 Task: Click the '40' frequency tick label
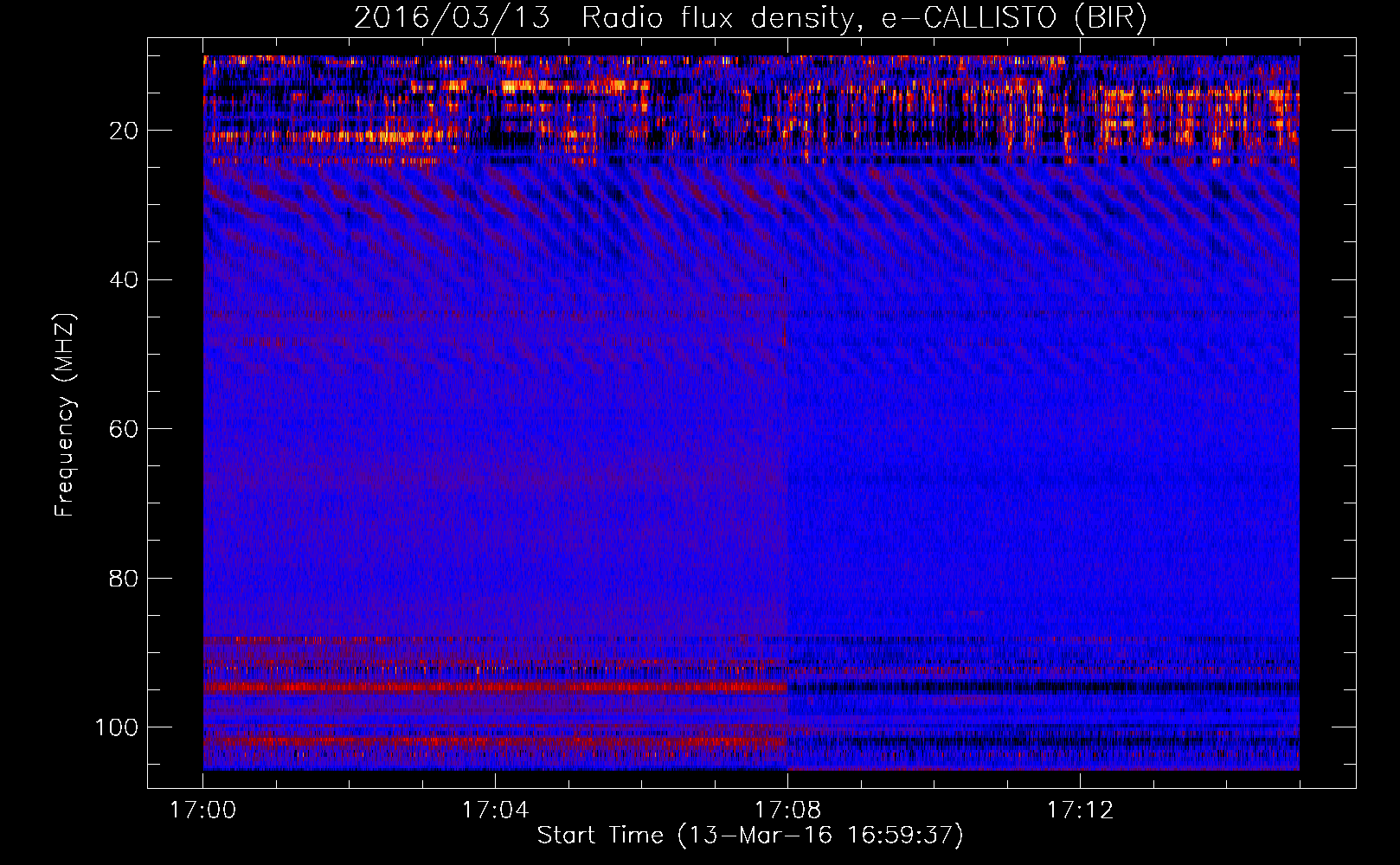pyautogui.click(x=124, y=280)
